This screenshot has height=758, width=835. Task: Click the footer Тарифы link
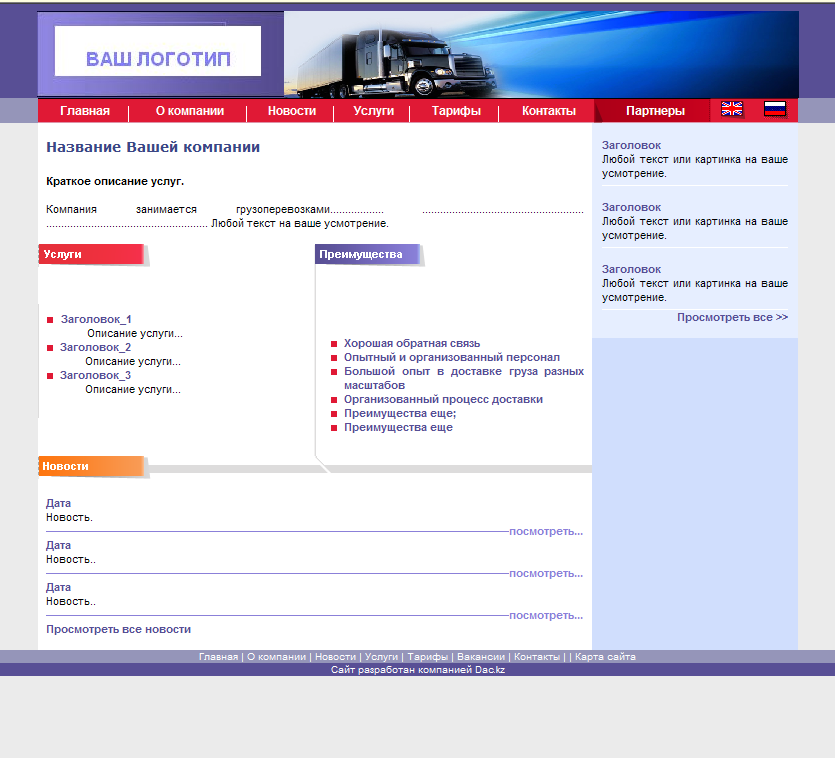(428, 657)
